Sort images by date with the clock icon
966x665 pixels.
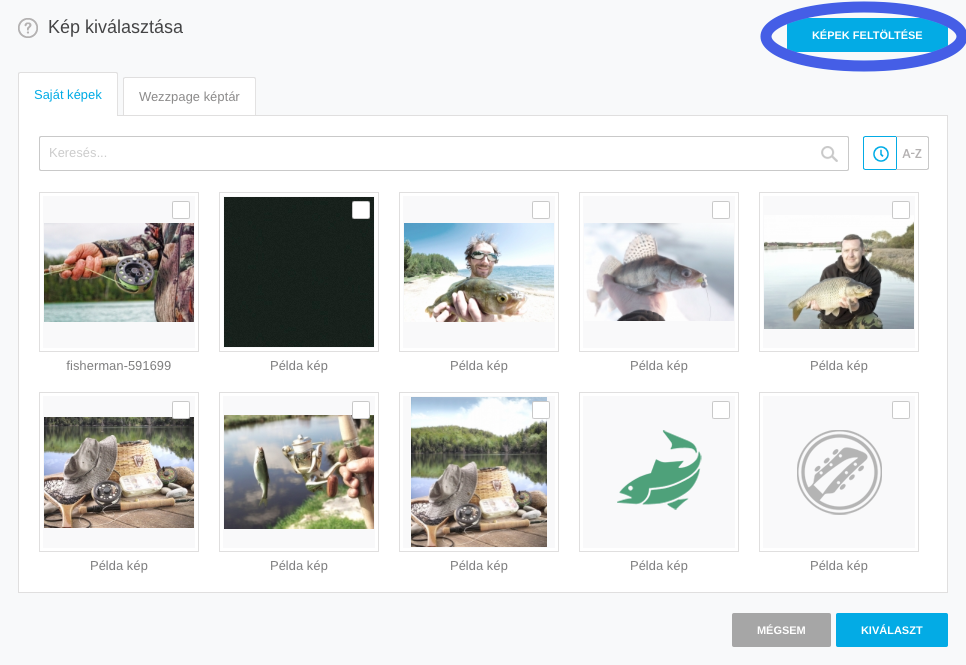coord(880,153)
